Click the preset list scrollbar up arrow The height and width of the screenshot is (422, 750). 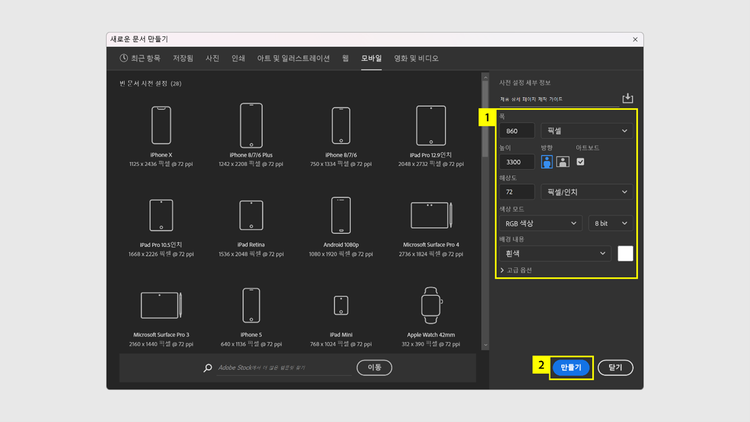click(x=485, y=77)
